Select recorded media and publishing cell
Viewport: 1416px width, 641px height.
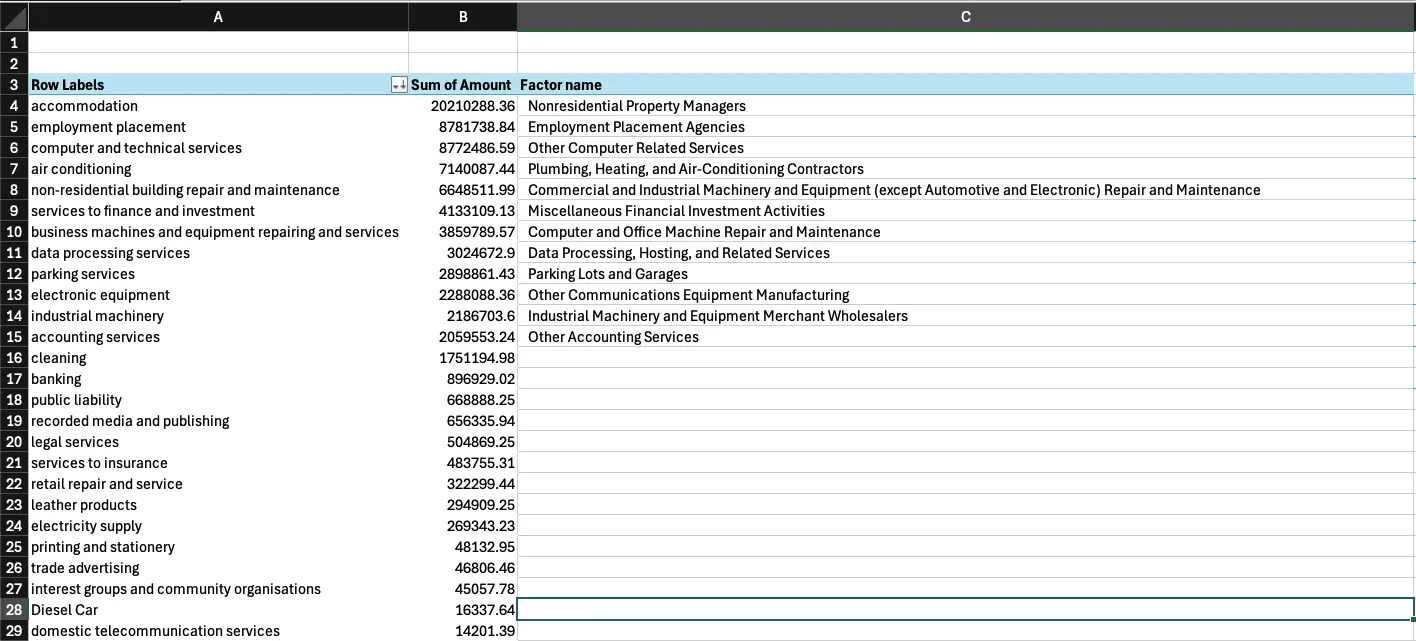pyautogui.click(x=218, y=421)
